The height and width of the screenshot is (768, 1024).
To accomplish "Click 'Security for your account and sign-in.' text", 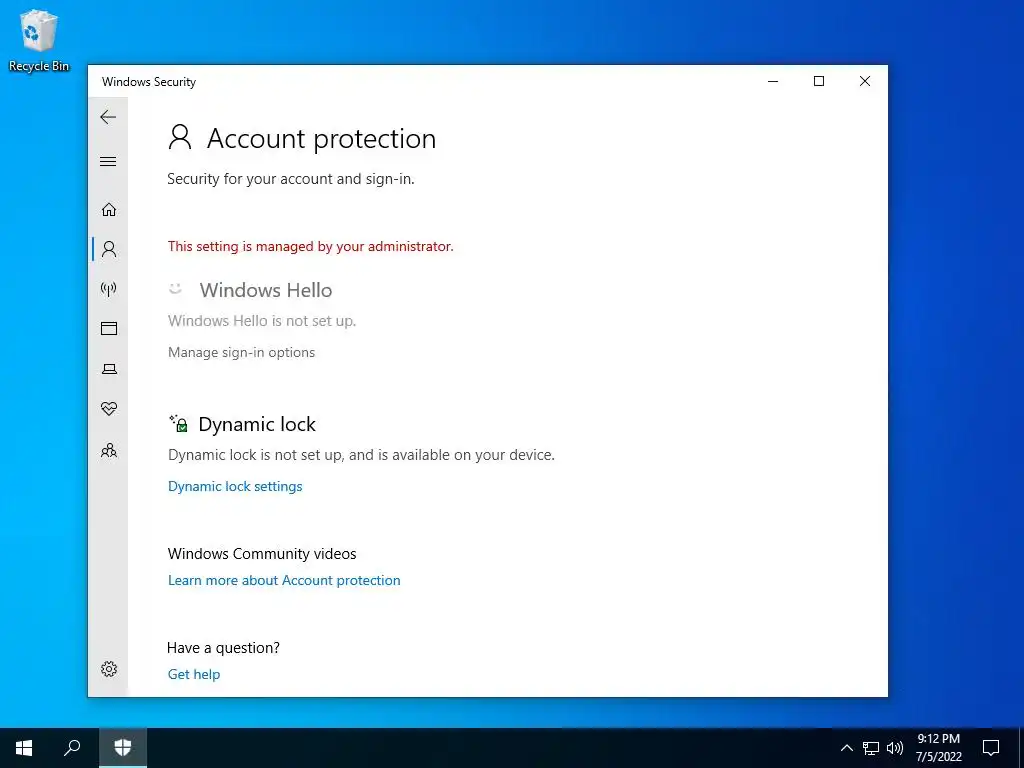I will tap(291, 179).
